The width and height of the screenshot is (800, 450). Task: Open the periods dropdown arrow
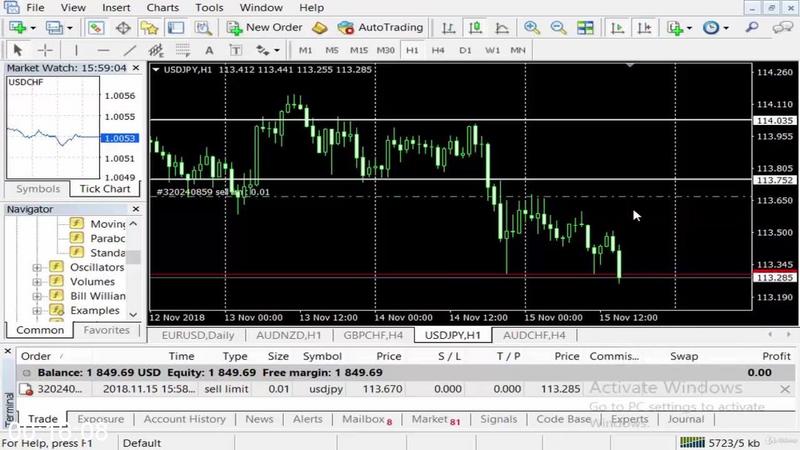click(x=726, y=28)
